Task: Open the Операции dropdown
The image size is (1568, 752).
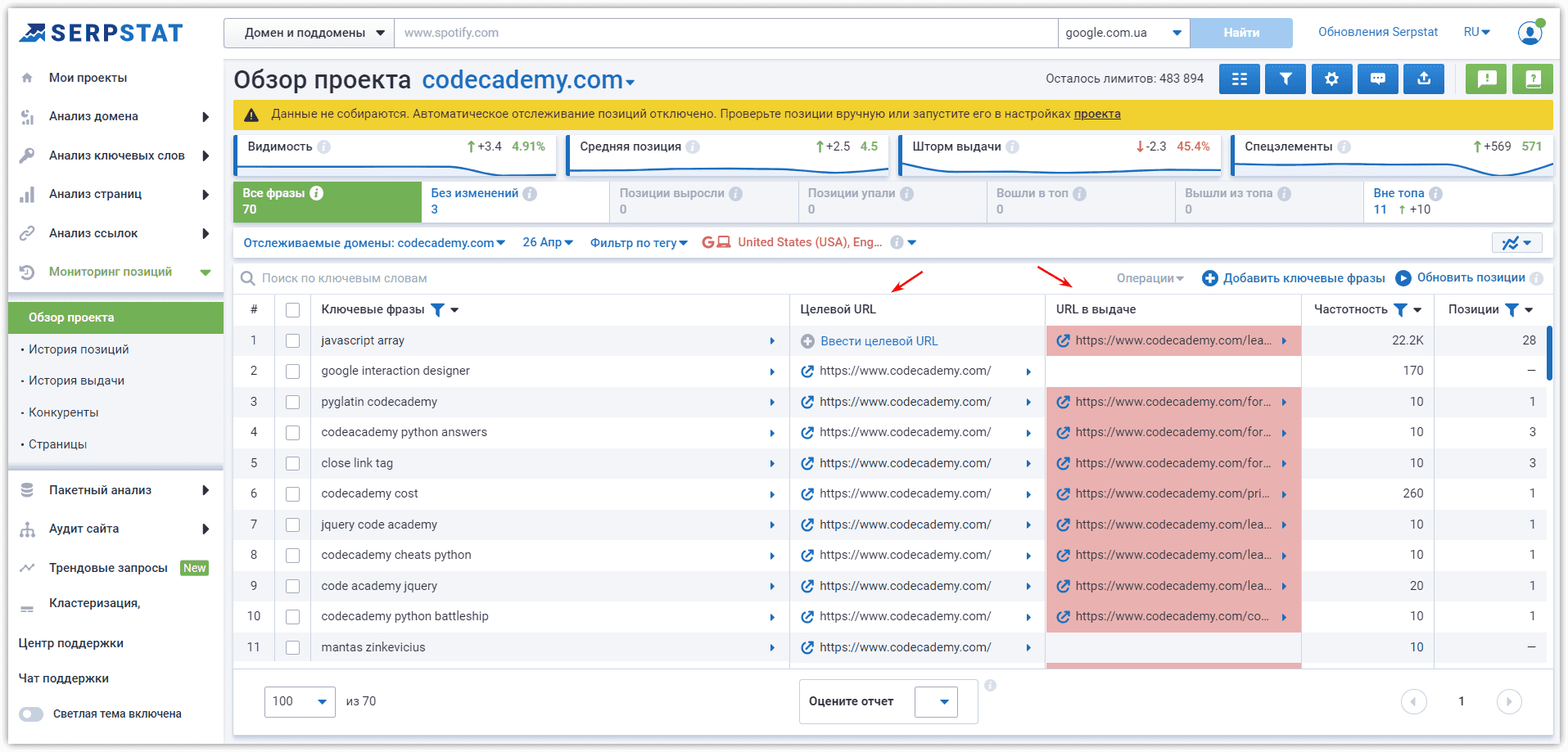Action: pos(1150,278)
